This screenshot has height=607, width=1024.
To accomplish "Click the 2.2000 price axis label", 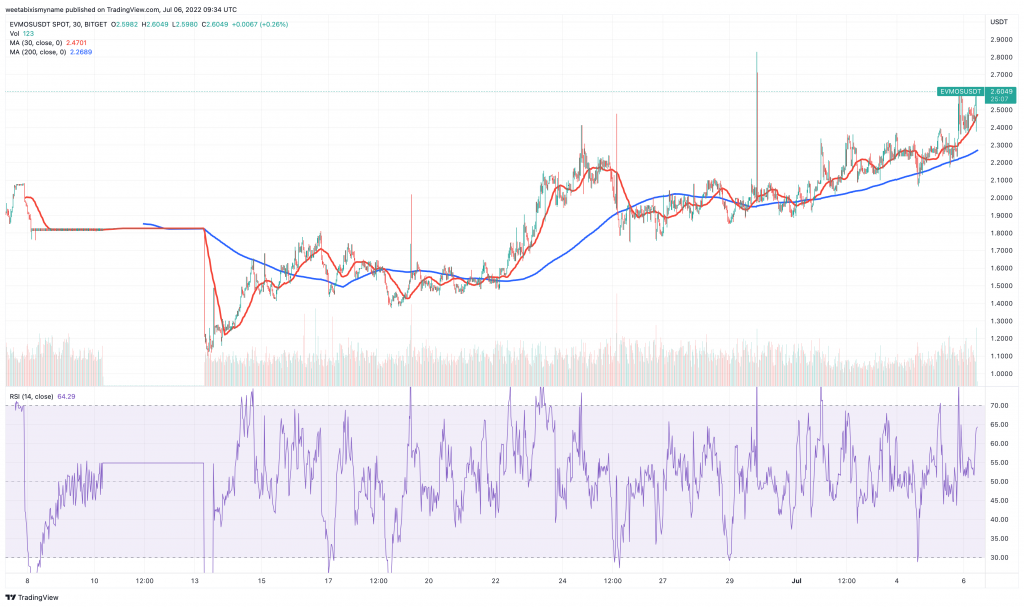I will point(1001,163).
